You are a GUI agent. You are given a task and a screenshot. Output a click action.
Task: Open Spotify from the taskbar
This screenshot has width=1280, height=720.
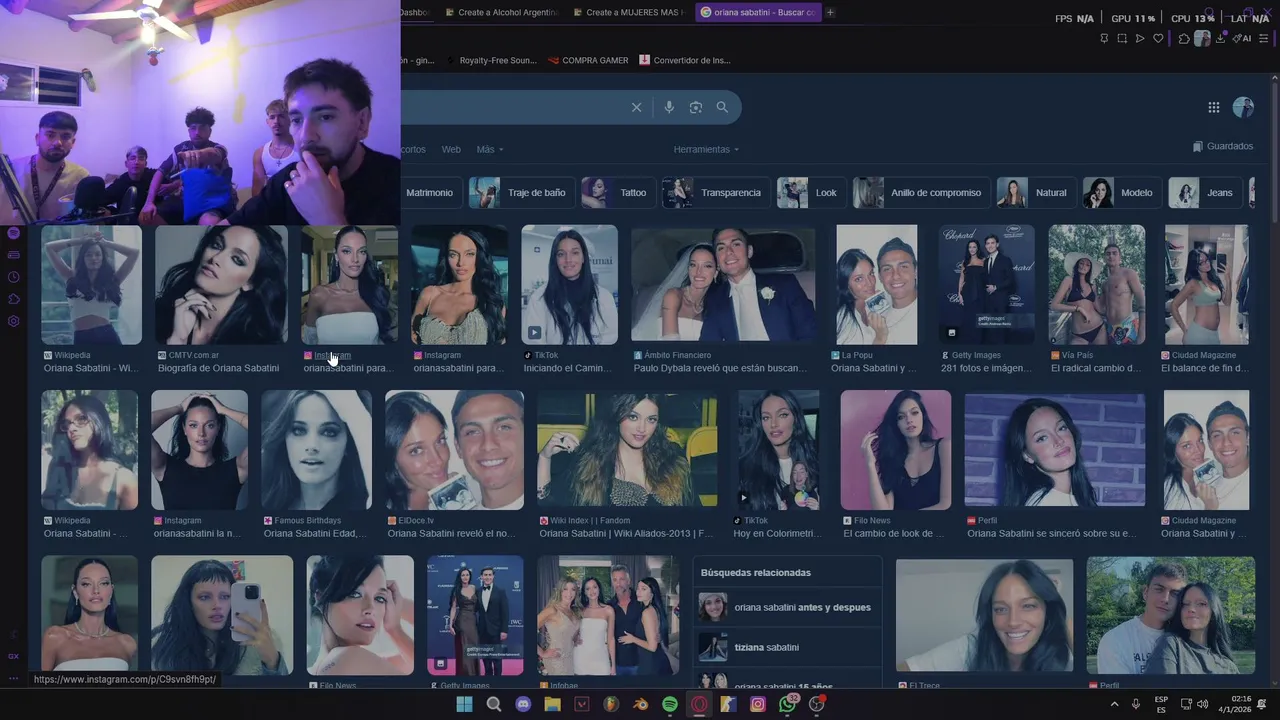click(x=670, y=704)
